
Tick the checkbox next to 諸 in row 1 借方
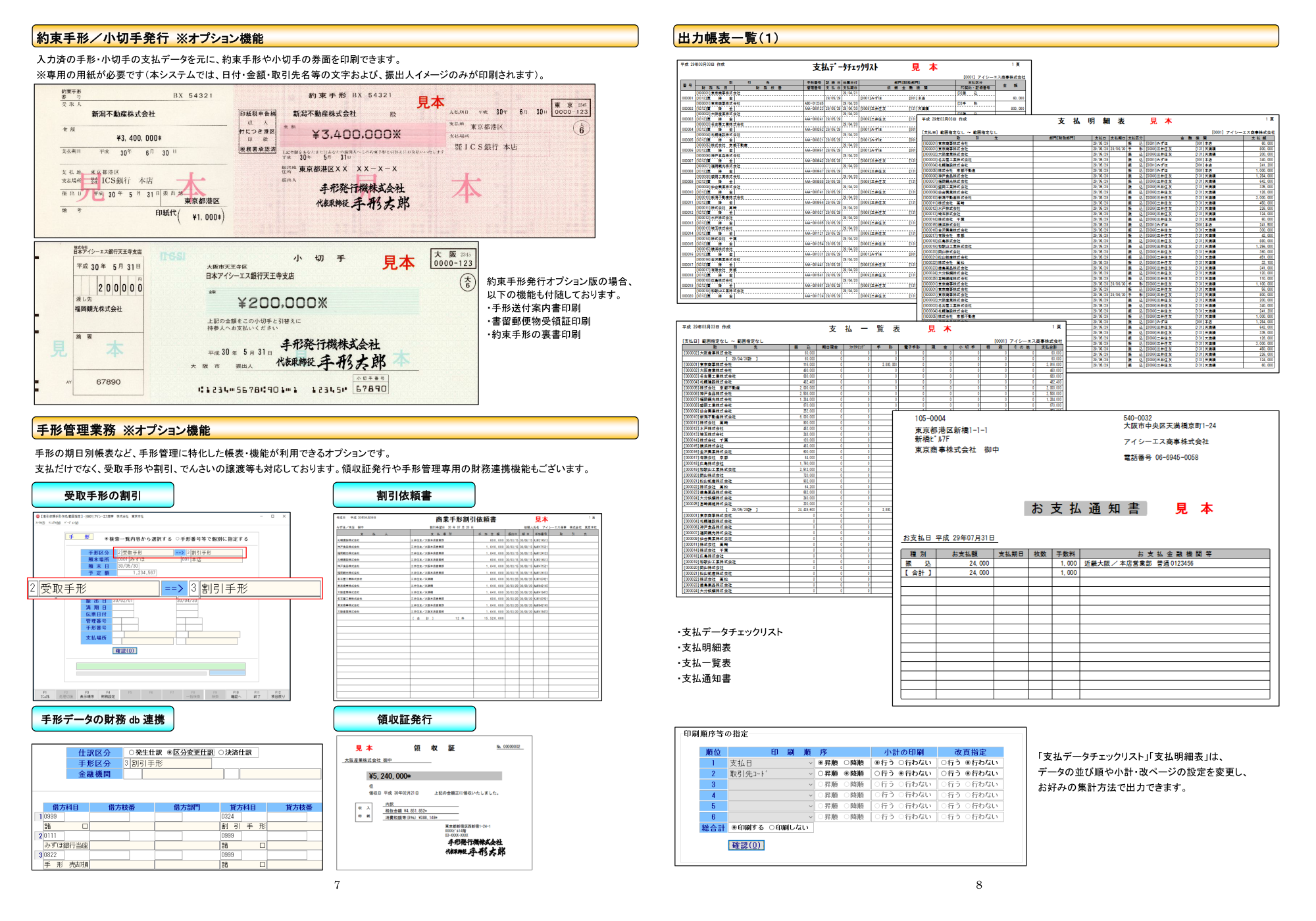(x=85, y=826)
